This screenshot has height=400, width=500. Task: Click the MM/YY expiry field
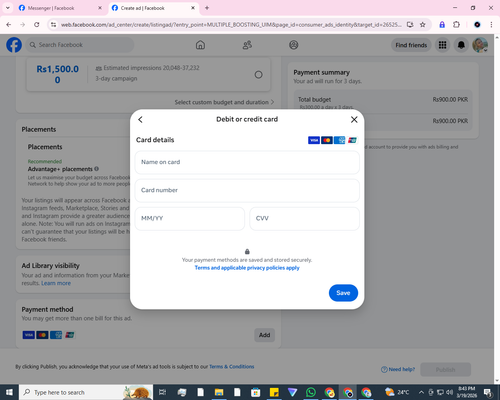pyautogui.click(x=190, y=219)
